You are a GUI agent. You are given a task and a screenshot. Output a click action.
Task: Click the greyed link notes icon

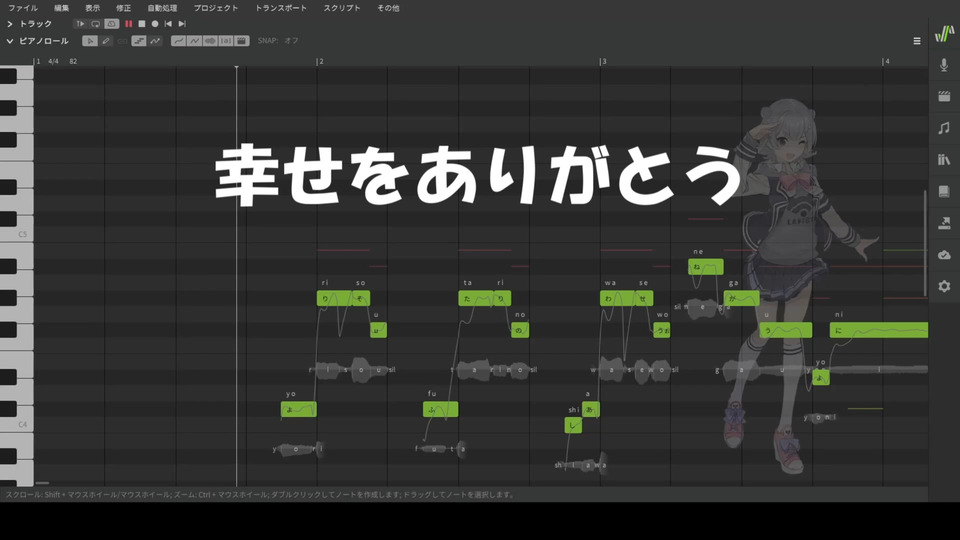[122, 41]
